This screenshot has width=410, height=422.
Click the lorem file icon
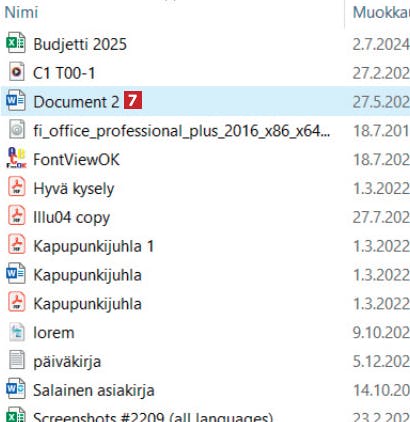16,331
